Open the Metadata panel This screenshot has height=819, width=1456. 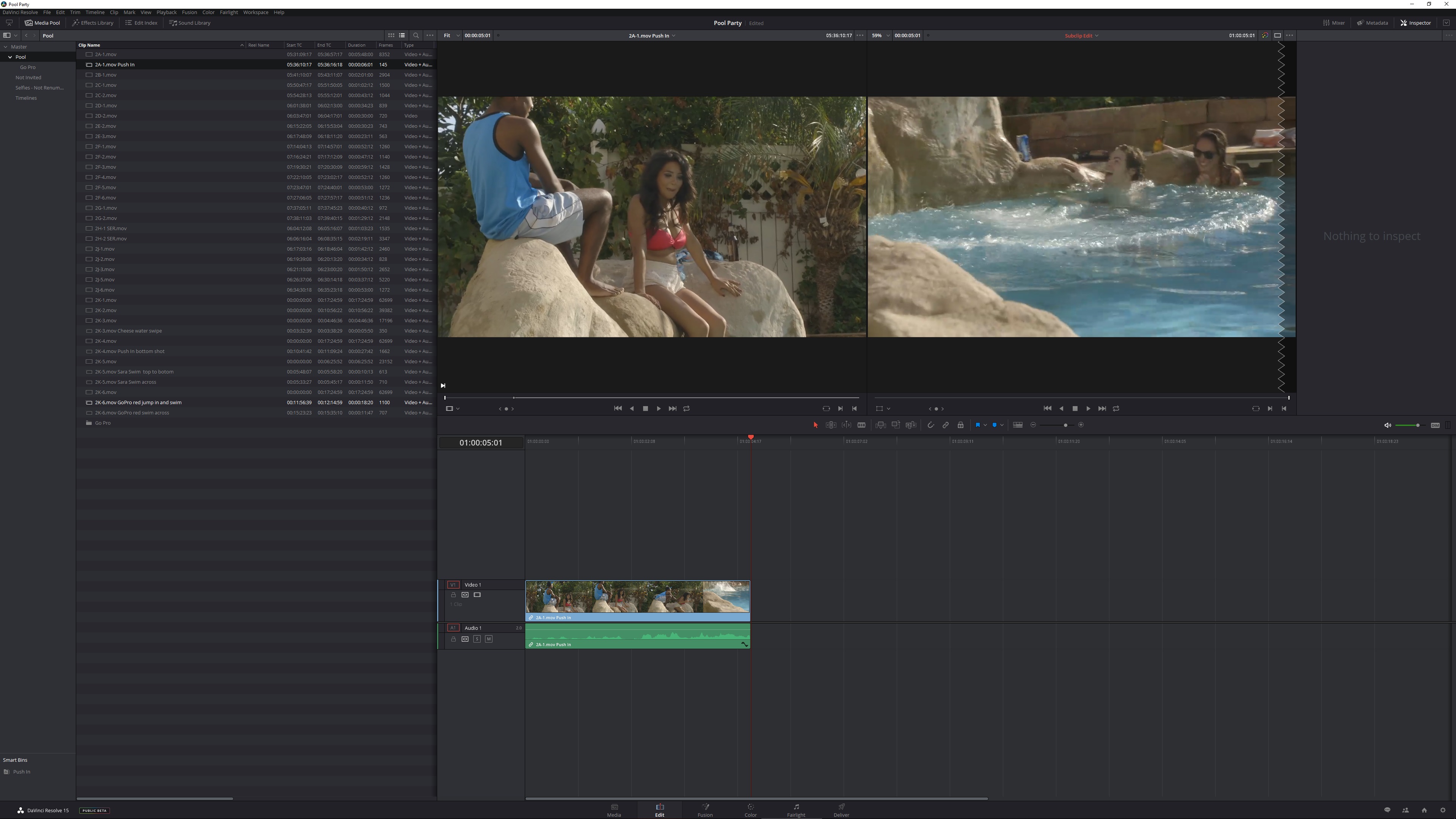coord(1372,23)
